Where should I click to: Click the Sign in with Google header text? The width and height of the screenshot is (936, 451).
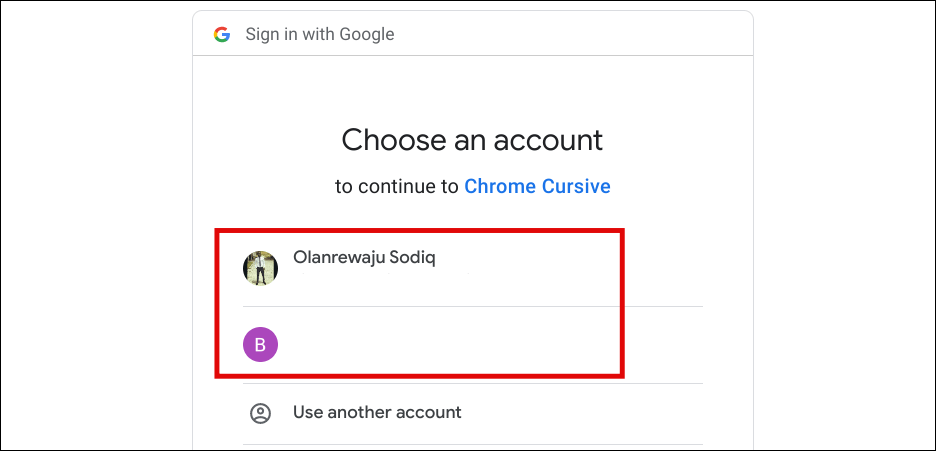click(x=320, y=34)
